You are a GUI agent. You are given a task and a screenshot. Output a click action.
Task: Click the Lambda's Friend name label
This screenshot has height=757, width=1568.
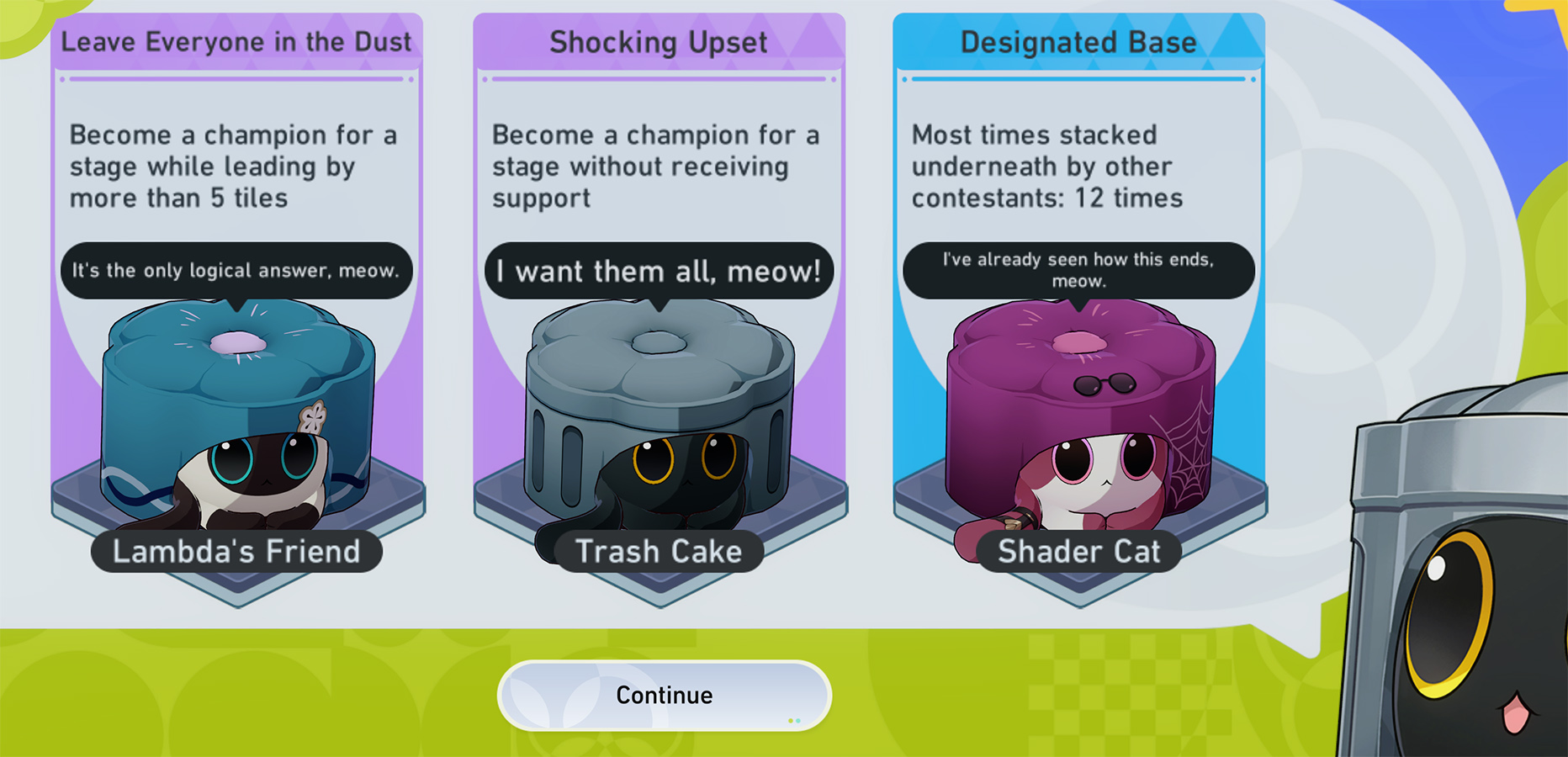pos(236,552)
